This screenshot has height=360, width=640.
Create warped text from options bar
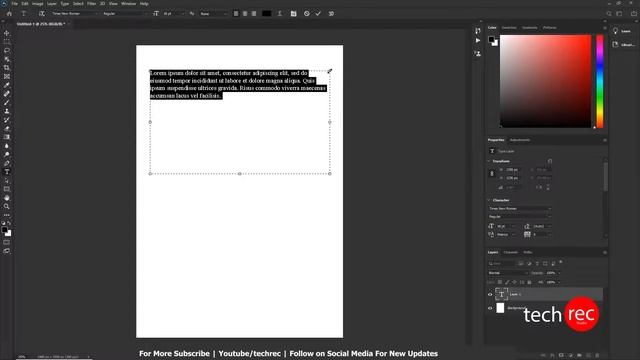coord(280,13)
